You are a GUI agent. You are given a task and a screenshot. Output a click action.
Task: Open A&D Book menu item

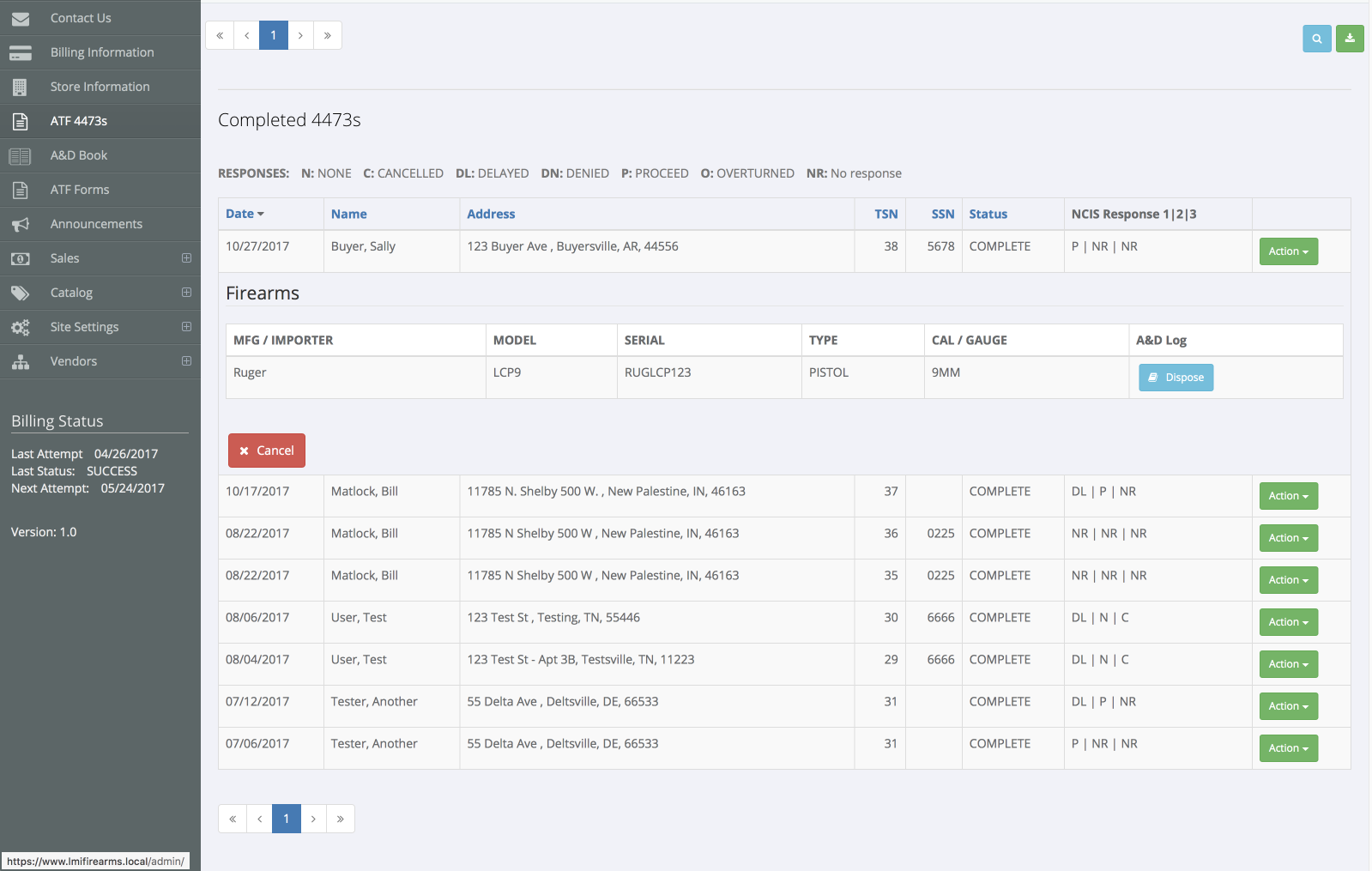[x=100, y=155]
